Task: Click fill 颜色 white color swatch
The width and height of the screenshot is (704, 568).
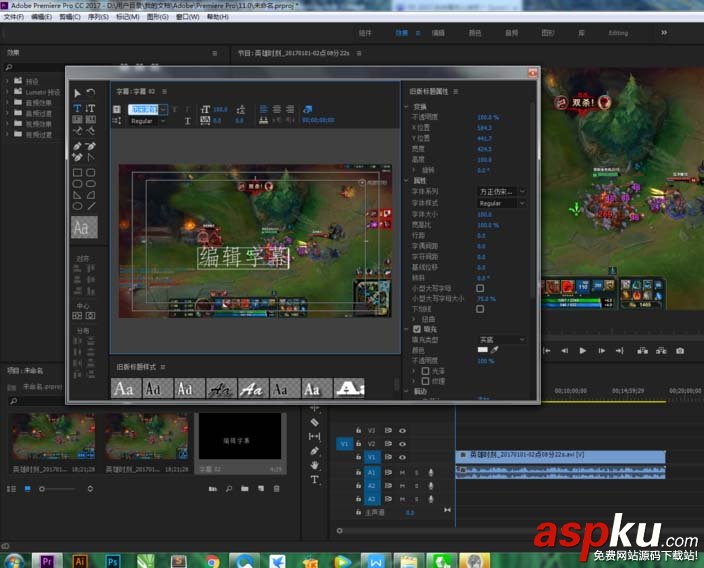Action: pos(483,350)
